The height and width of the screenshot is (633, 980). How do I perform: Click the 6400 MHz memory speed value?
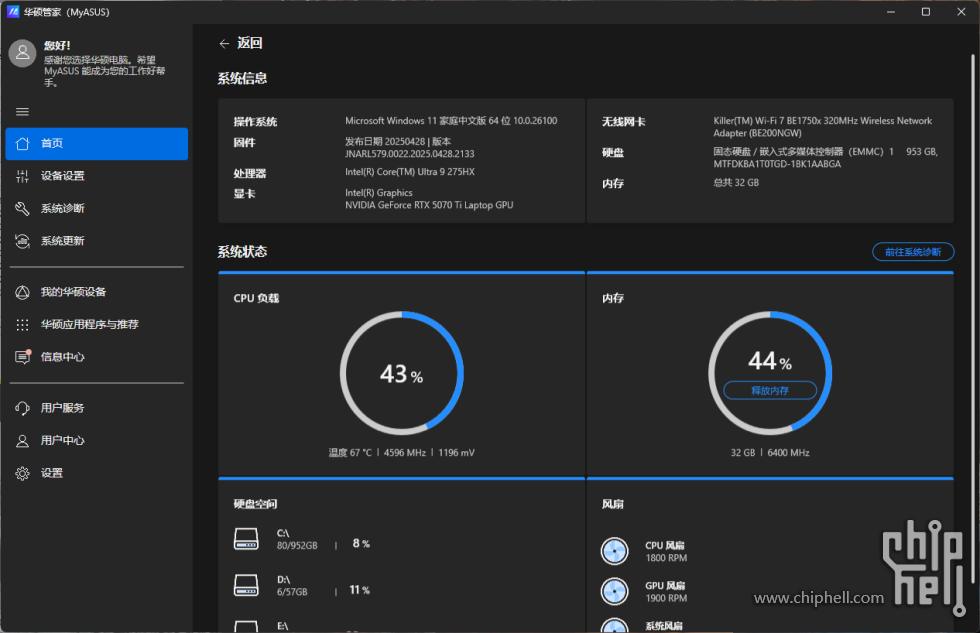coord(788,453)
